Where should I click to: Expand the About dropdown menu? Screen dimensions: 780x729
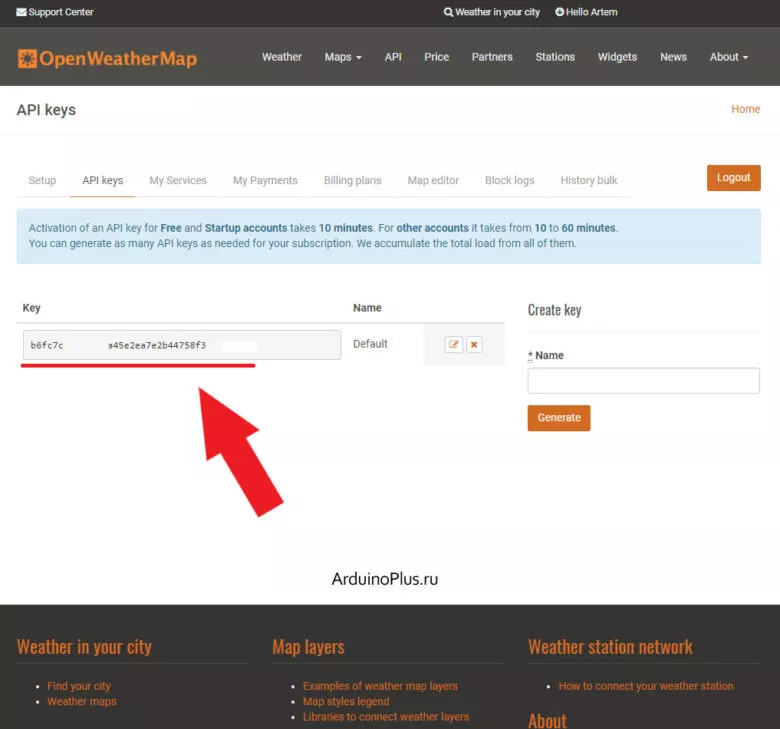tap(728, 57)
